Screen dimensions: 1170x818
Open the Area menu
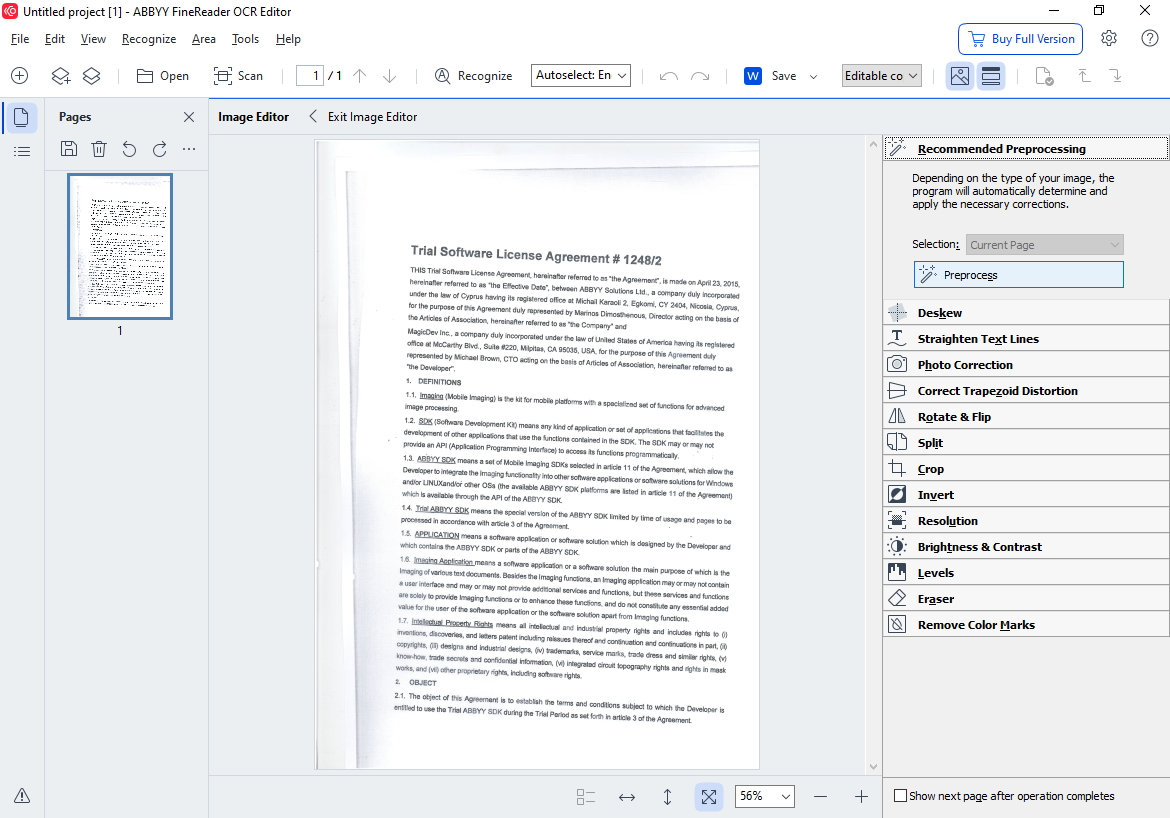click(x=204, y=39)
